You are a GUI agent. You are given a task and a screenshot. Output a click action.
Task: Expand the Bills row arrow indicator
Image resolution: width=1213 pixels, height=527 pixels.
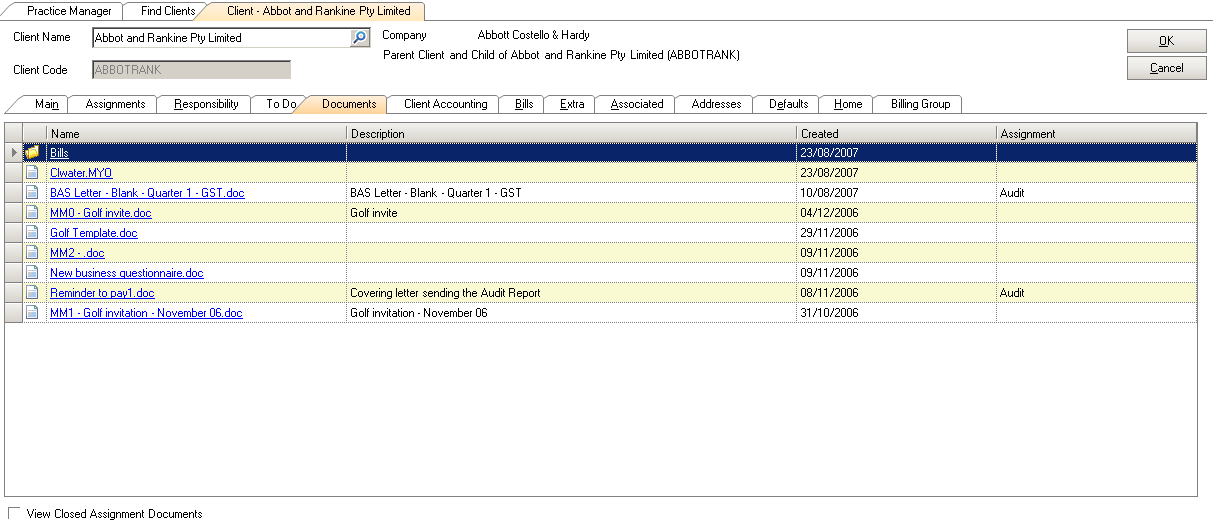[13, 153]
